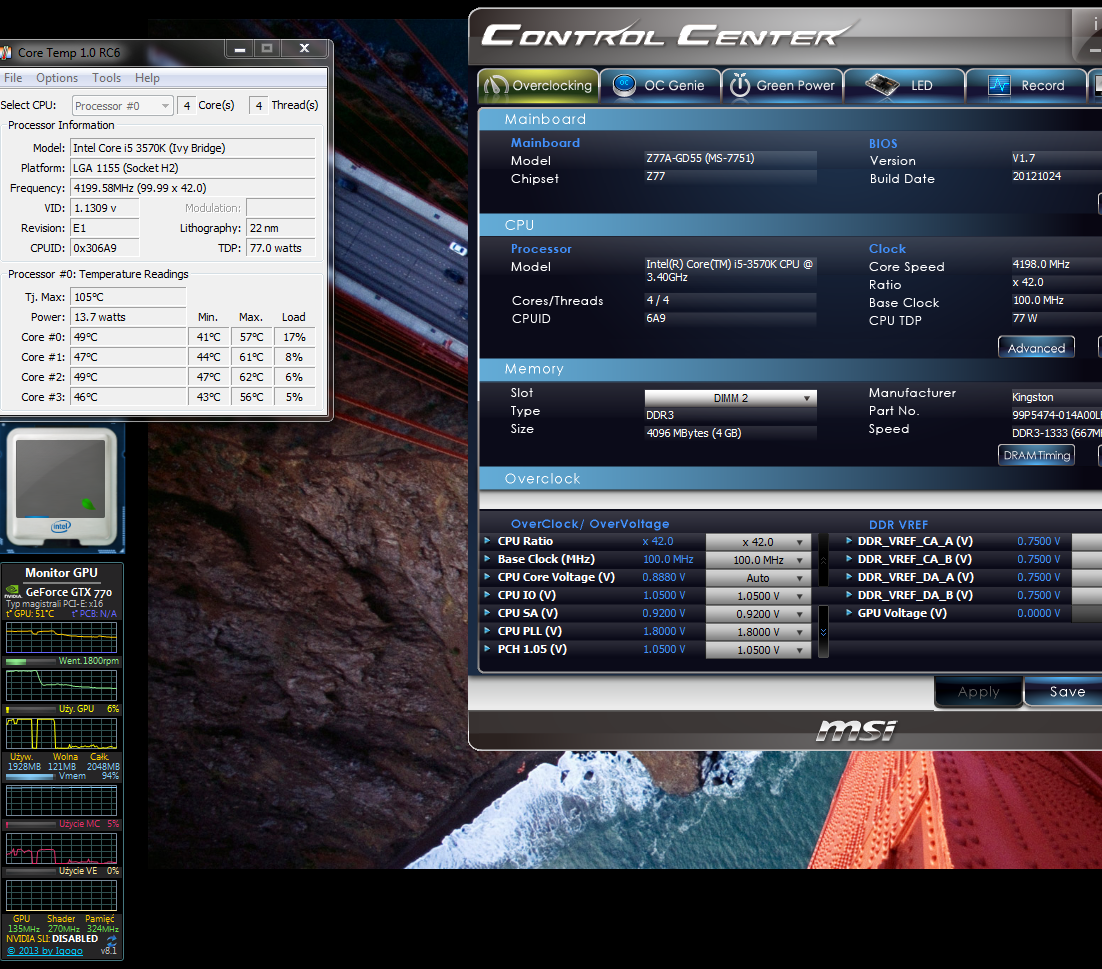
Task: Click the Advanced button under Clock
Action: tap(1036, 348)
